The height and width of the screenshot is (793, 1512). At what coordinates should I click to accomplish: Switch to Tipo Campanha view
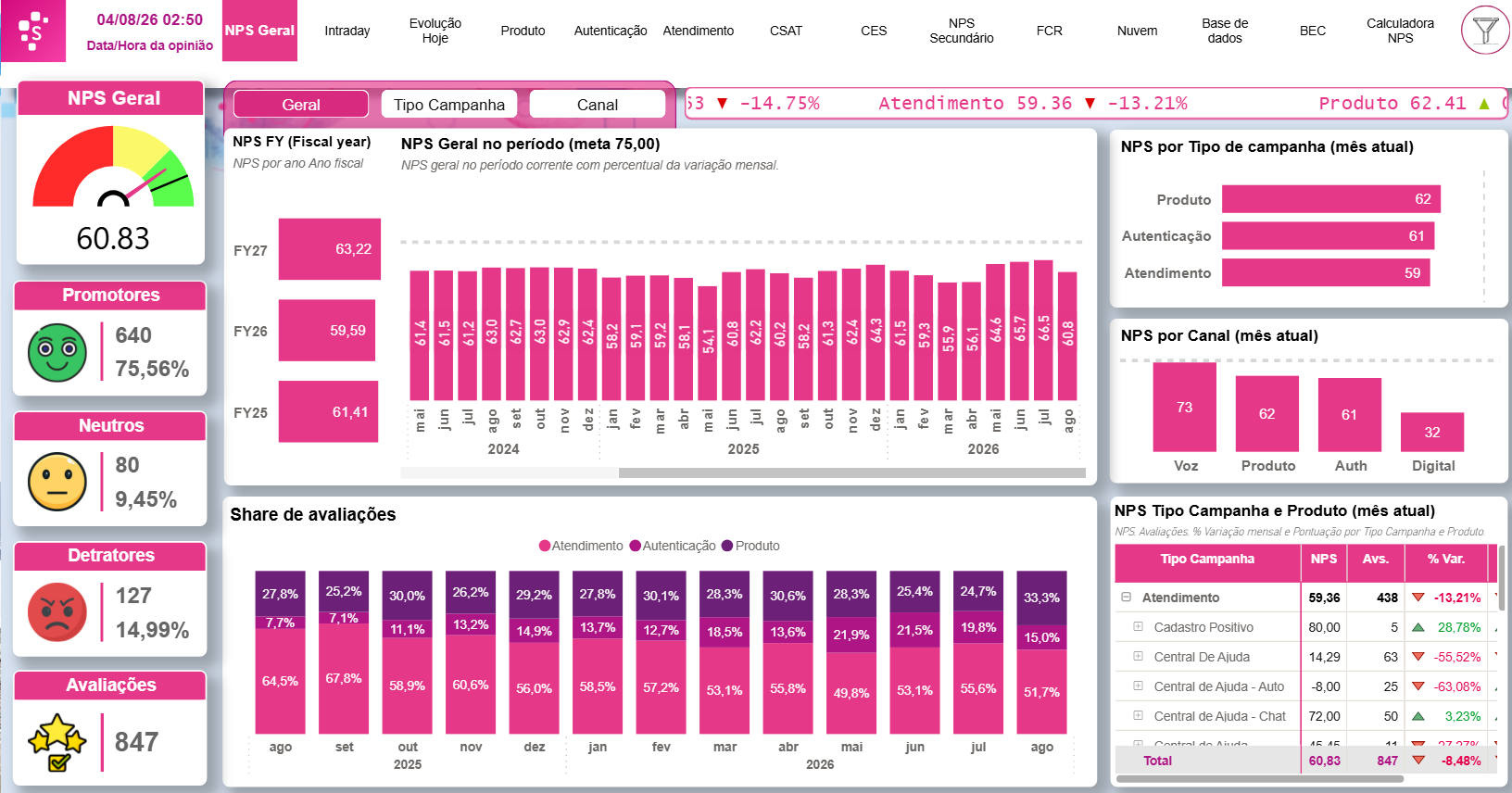coord(449,105)
